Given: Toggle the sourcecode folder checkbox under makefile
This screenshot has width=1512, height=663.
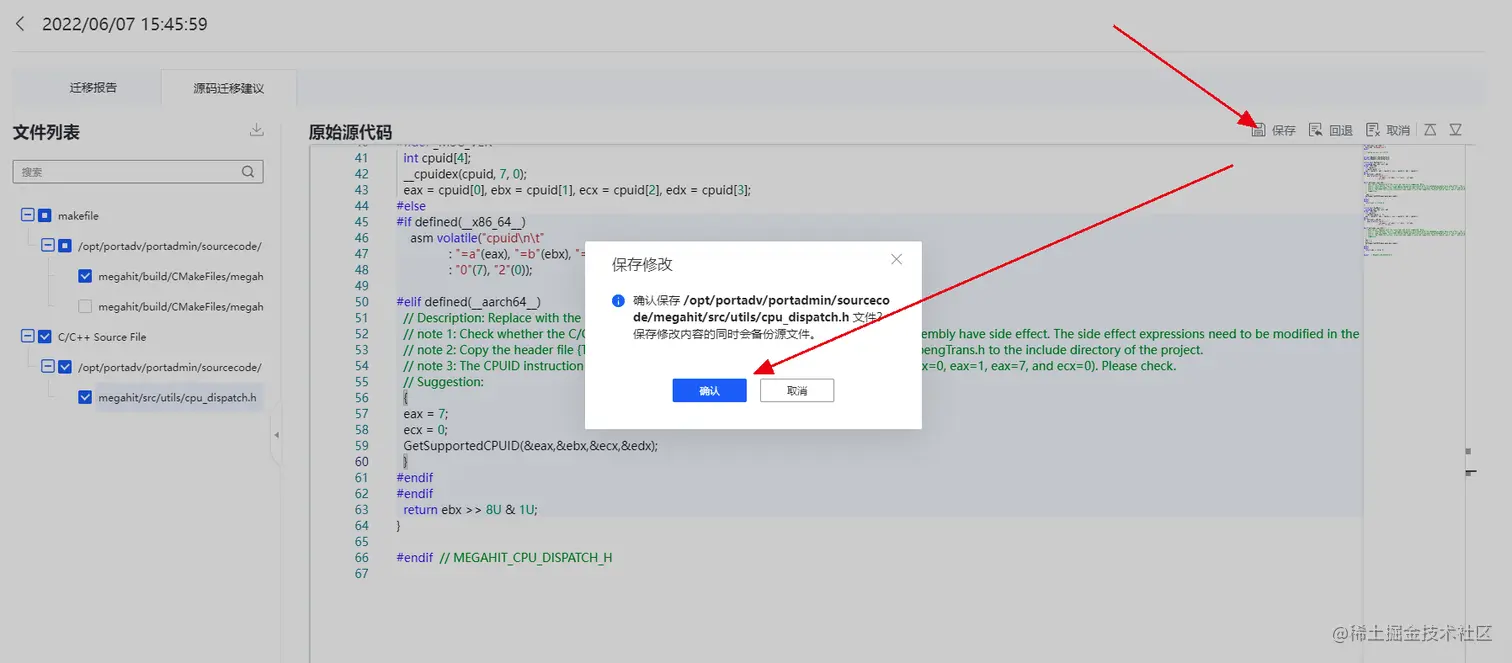Looking at the screenshot, I should [x=65, y=246].
